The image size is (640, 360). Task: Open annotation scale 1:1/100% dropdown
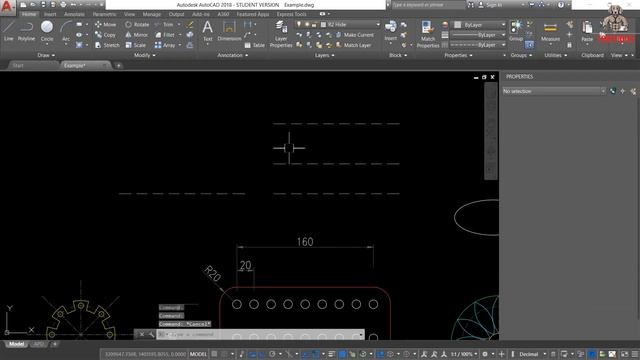[464, 354]
